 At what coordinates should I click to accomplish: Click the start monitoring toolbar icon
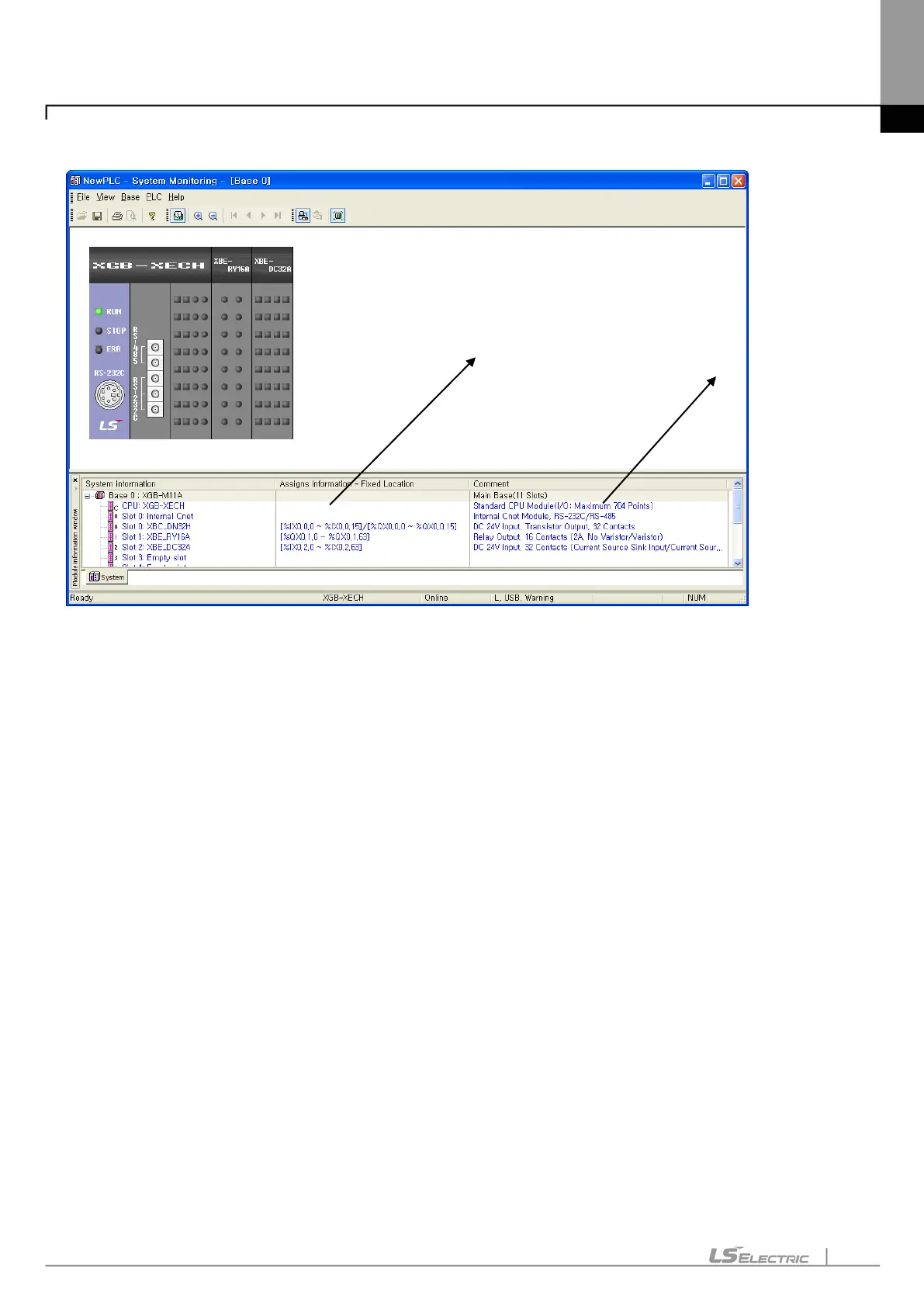337,216
